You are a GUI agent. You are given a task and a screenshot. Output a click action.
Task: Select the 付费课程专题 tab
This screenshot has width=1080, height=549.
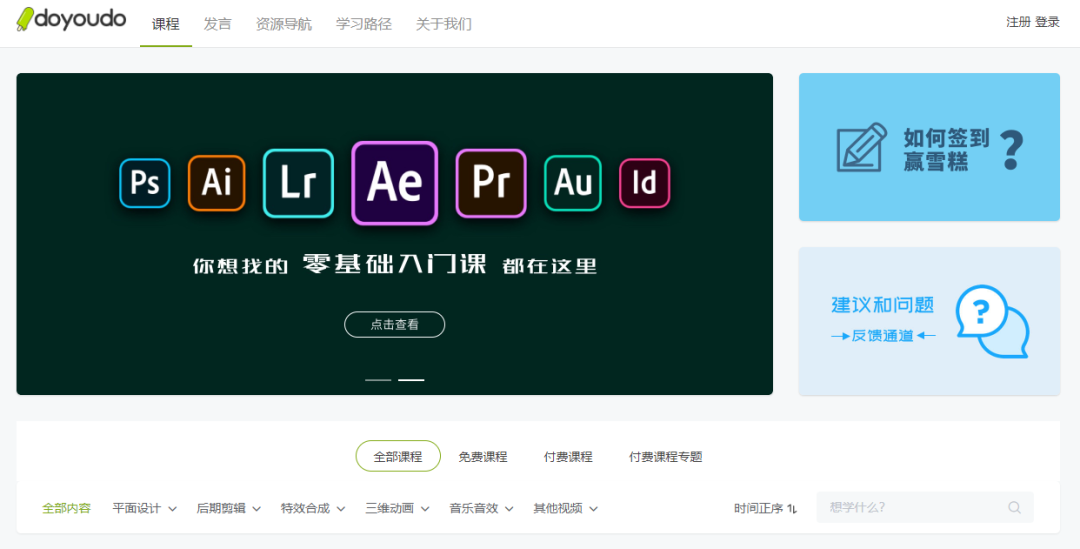coord(665,456)
